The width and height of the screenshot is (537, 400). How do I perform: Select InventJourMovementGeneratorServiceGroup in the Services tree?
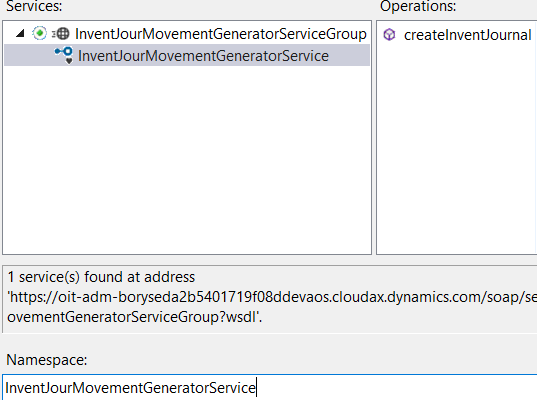[x=221, y=34]
